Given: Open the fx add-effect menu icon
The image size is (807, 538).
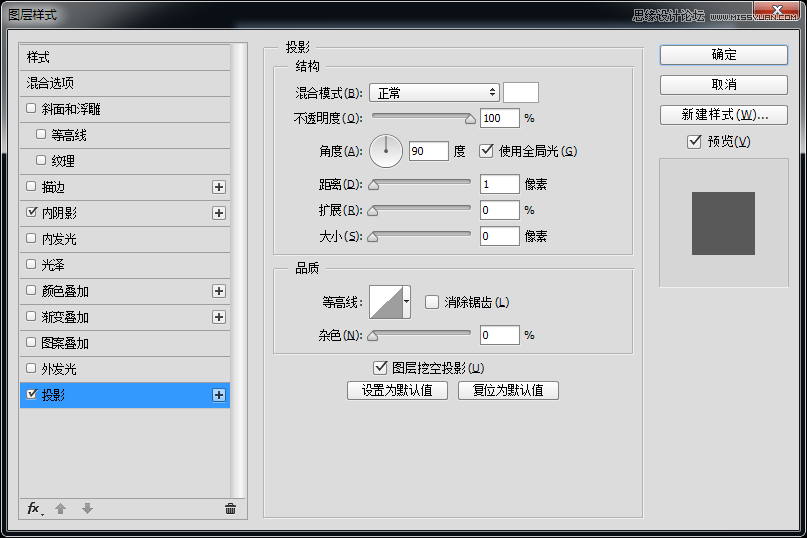Looking at the screenshot, I should coord(34,509).
